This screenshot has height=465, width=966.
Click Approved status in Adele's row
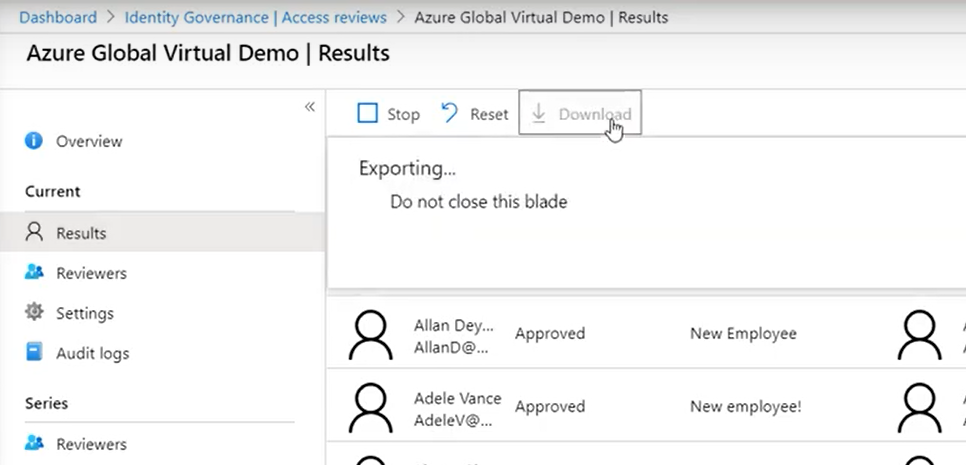tap(550, 406)
